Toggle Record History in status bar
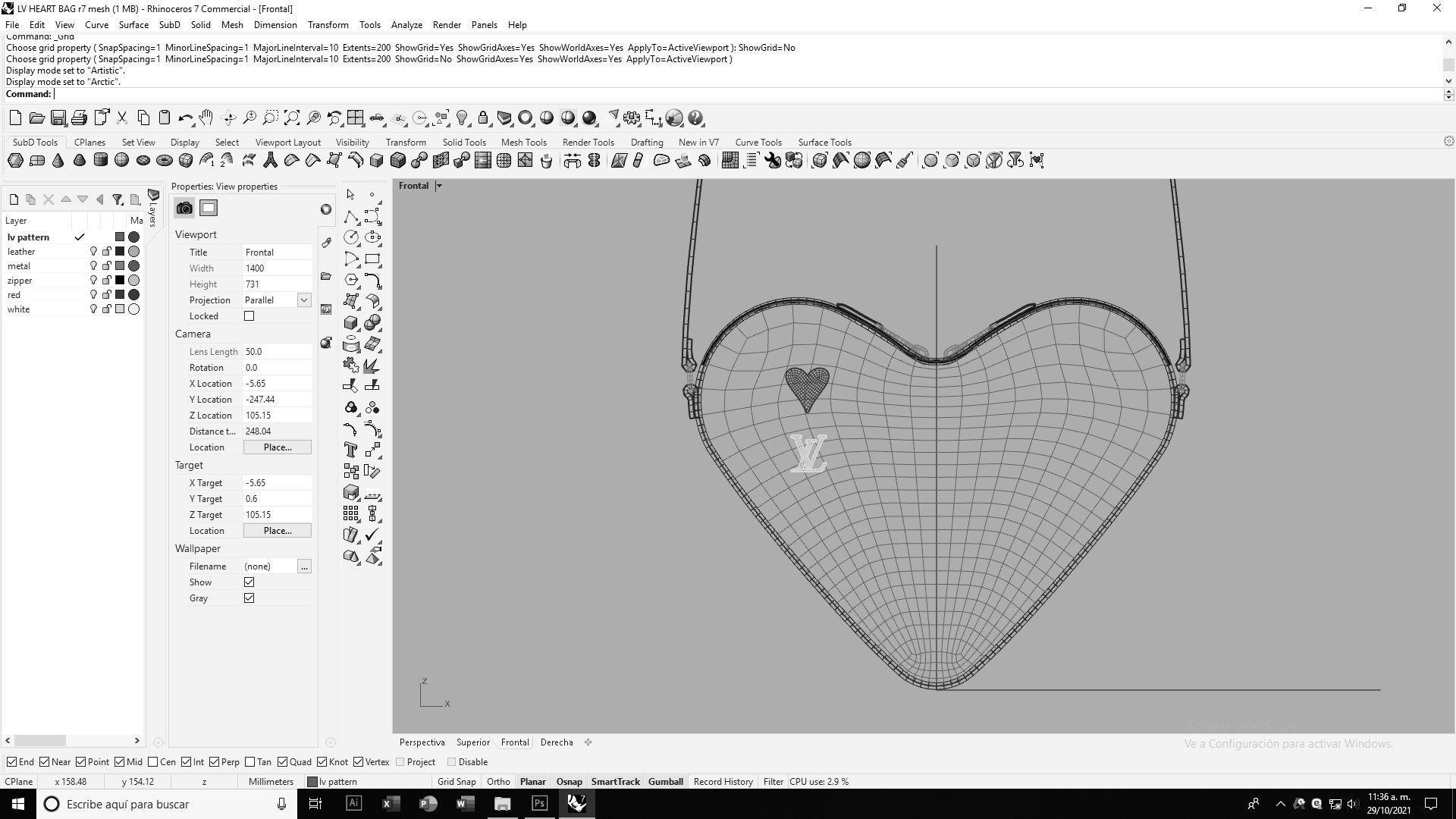Image resolution: width=1456 pixels, height=819 pixels. (x=723, y=782)
